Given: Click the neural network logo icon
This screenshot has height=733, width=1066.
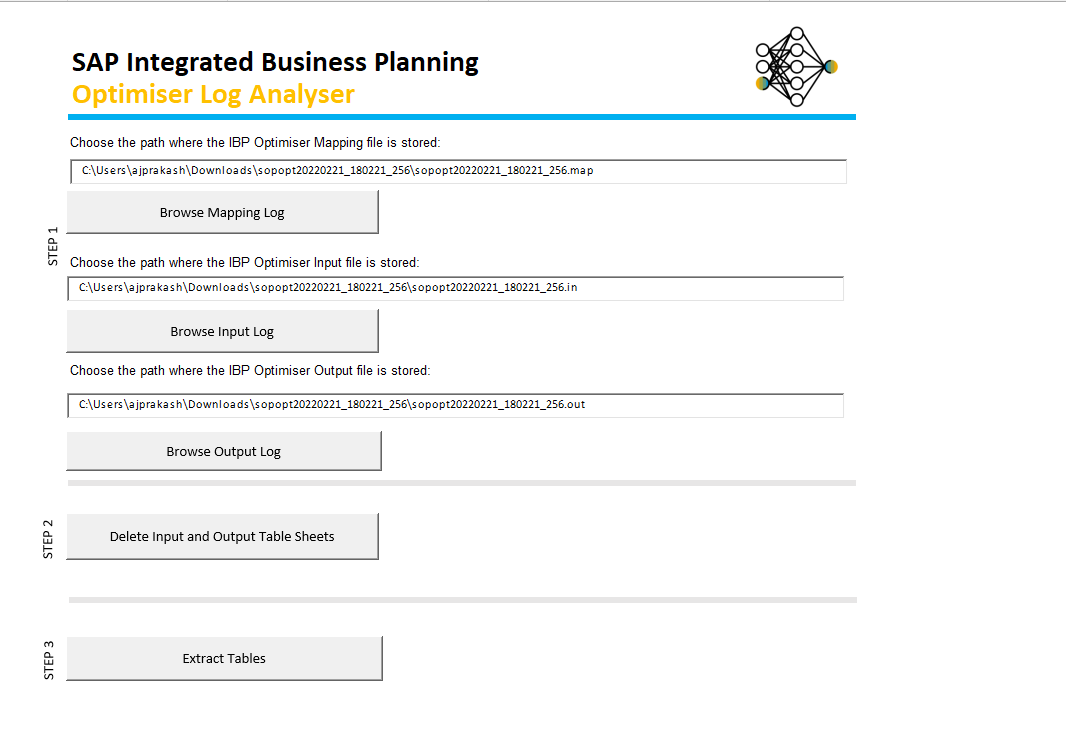Looking at the screenshot, I should point(796,67).
